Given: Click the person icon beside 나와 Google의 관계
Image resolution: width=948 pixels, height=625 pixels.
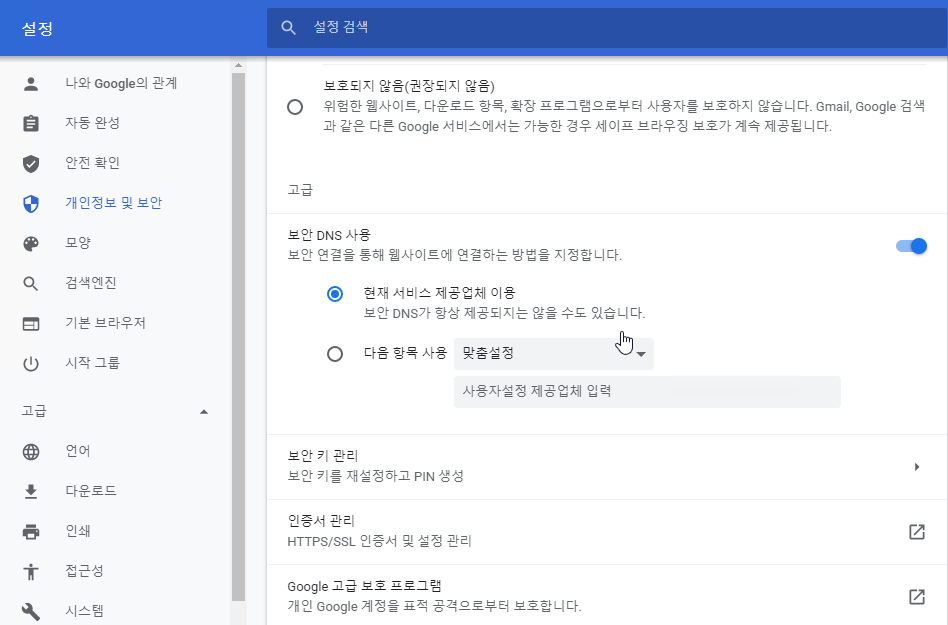Looking at the screenshot, I should 31,83.
